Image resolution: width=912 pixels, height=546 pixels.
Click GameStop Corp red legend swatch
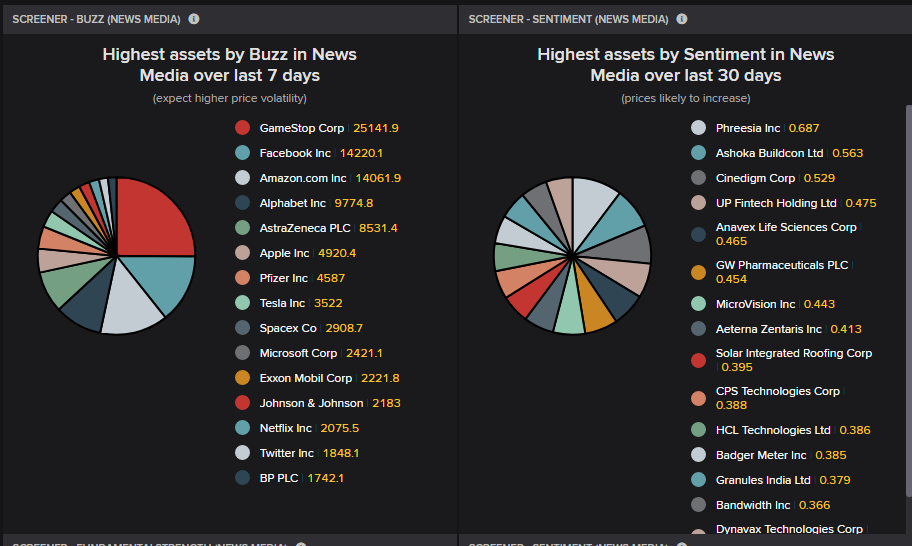tap(243, 128)
